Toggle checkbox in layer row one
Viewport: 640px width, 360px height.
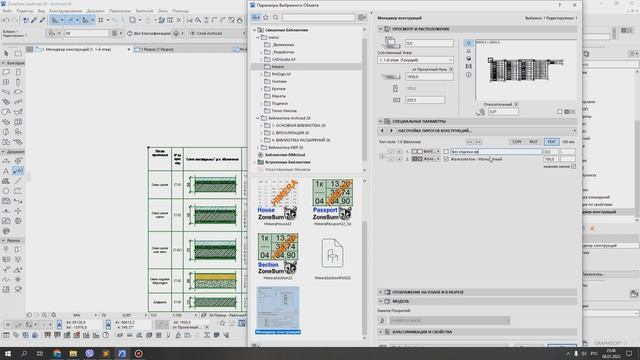446,151
